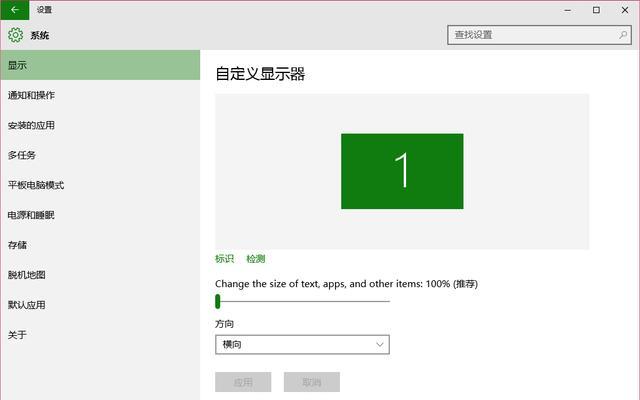
Task: Open 存储 settings page
Action: coord(100,245)
